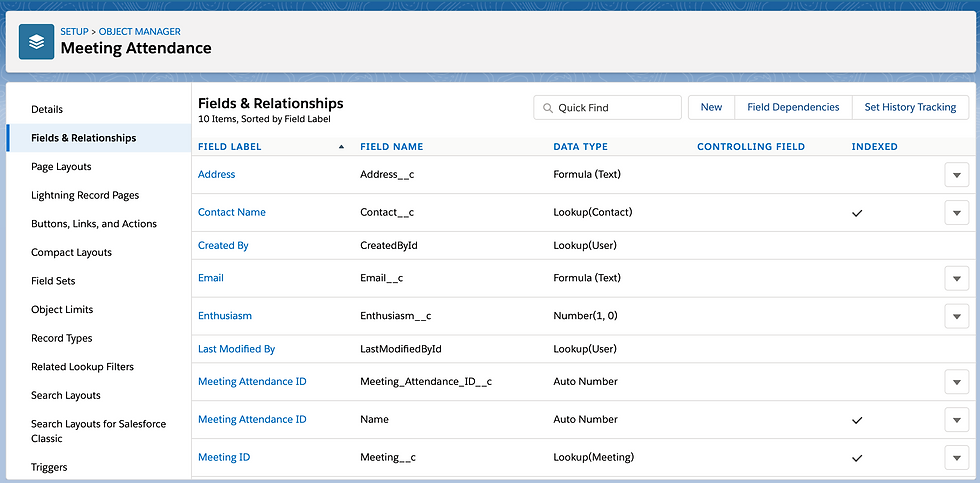This screenshot has height=483, width=980.
Task: Click the Quick Find magnifier icon
Action: click(x=548, y=108)
